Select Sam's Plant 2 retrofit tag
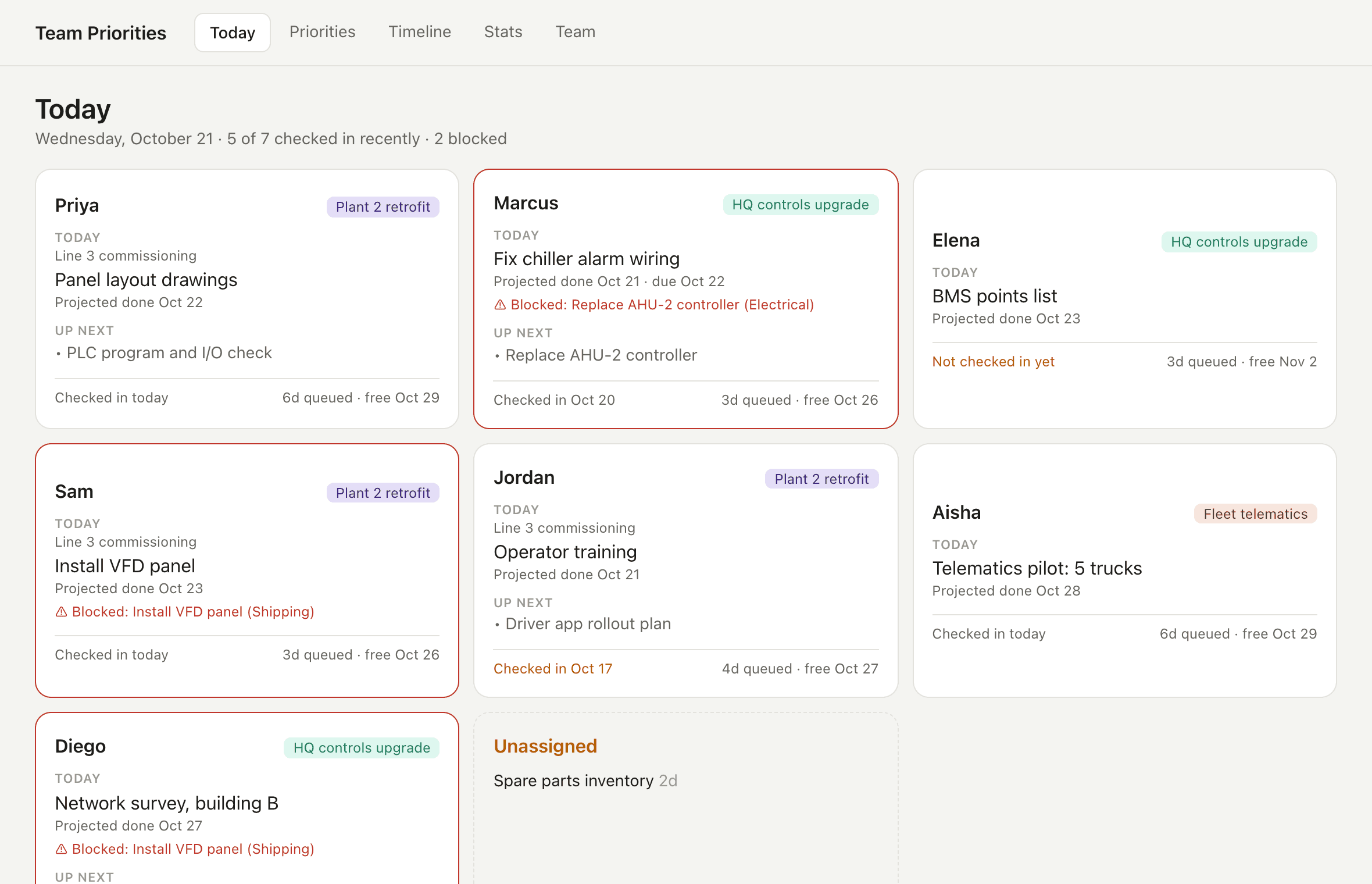1372x884 pixels. tap(383, 493)
